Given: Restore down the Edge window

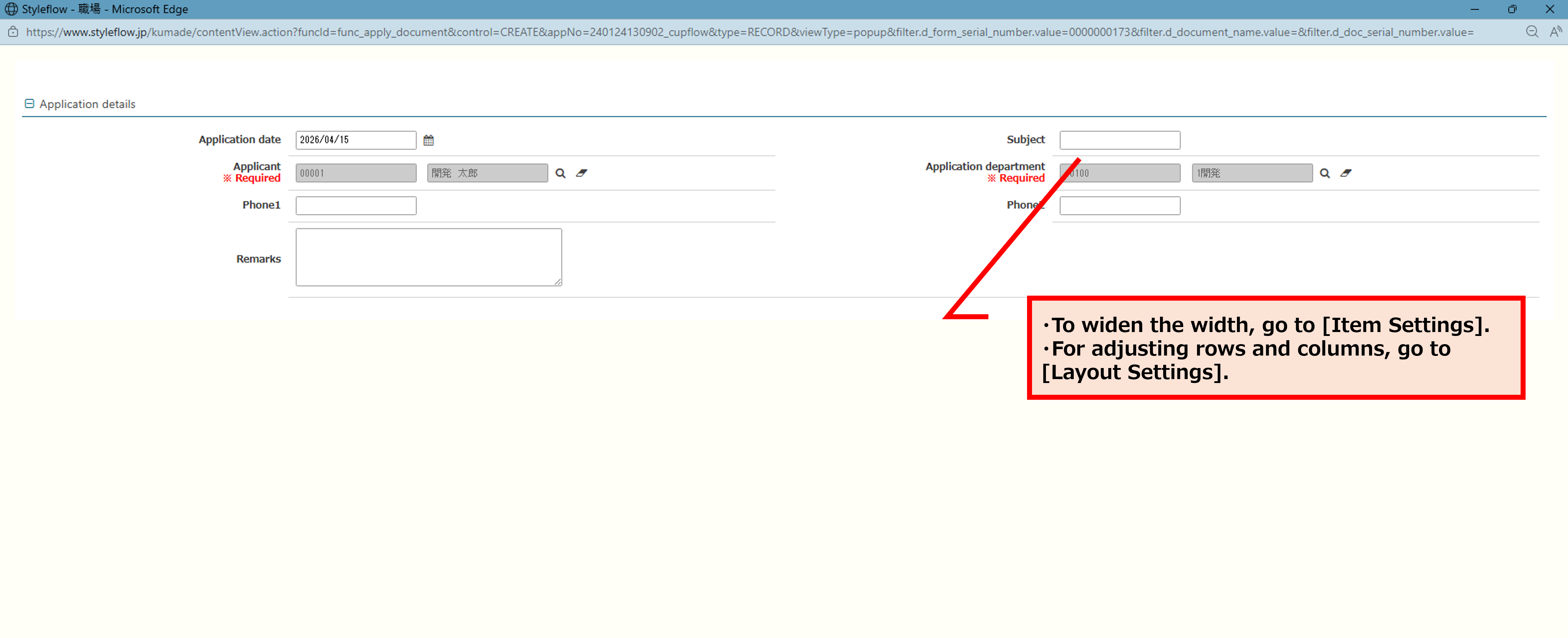Looking at the screenshot, I should click(x=1512, y=9).
